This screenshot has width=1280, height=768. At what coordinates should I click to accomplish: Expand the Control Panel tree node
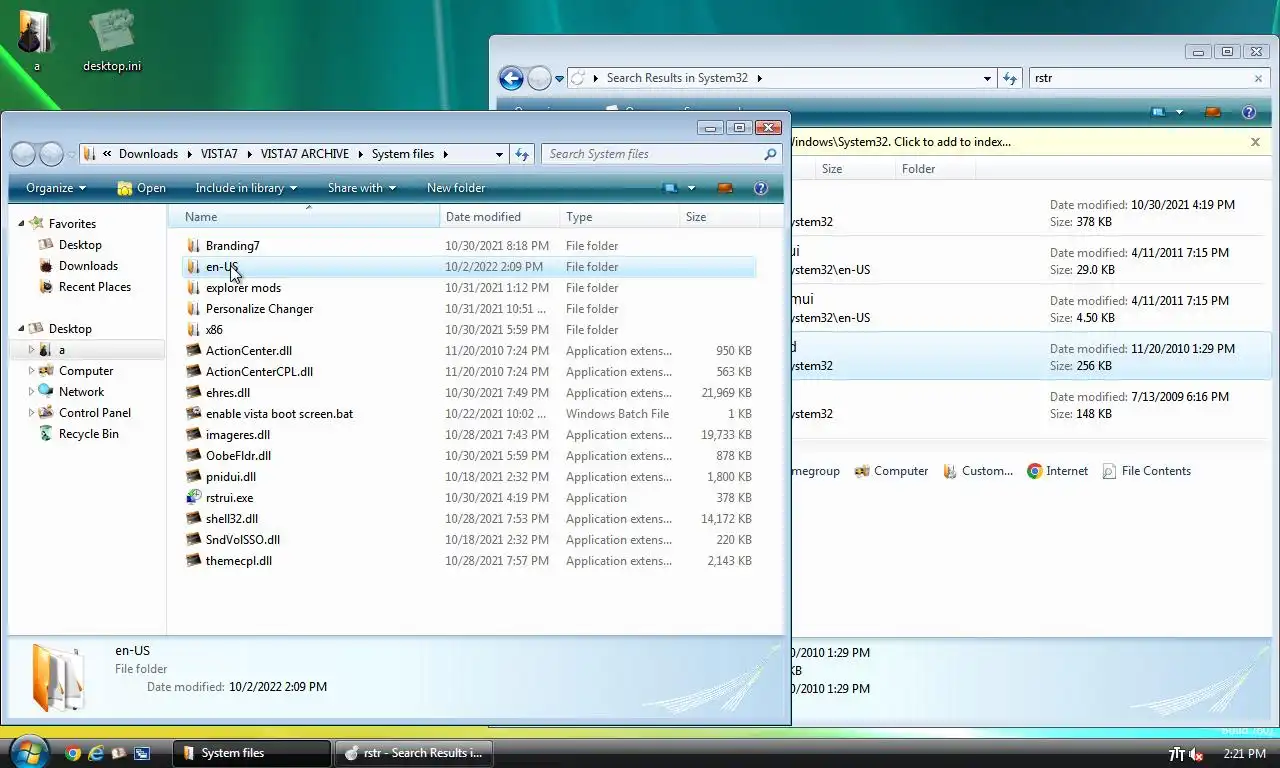pos(31,413)
